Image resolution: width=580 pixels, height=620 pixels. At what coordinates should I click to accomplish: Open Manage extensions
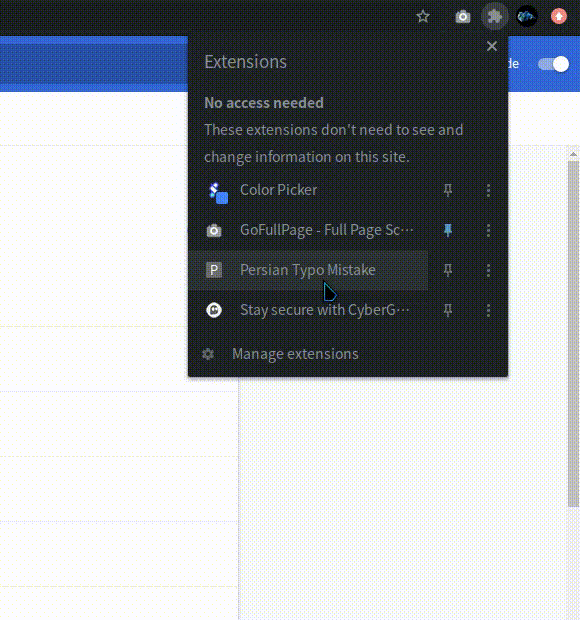(x=295, y=354)
